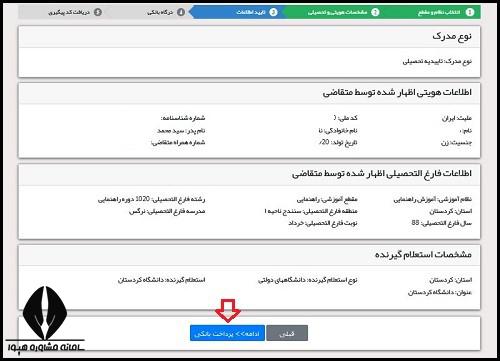
Task: Click the 'کد ملی' field
Action: point(345,118)
